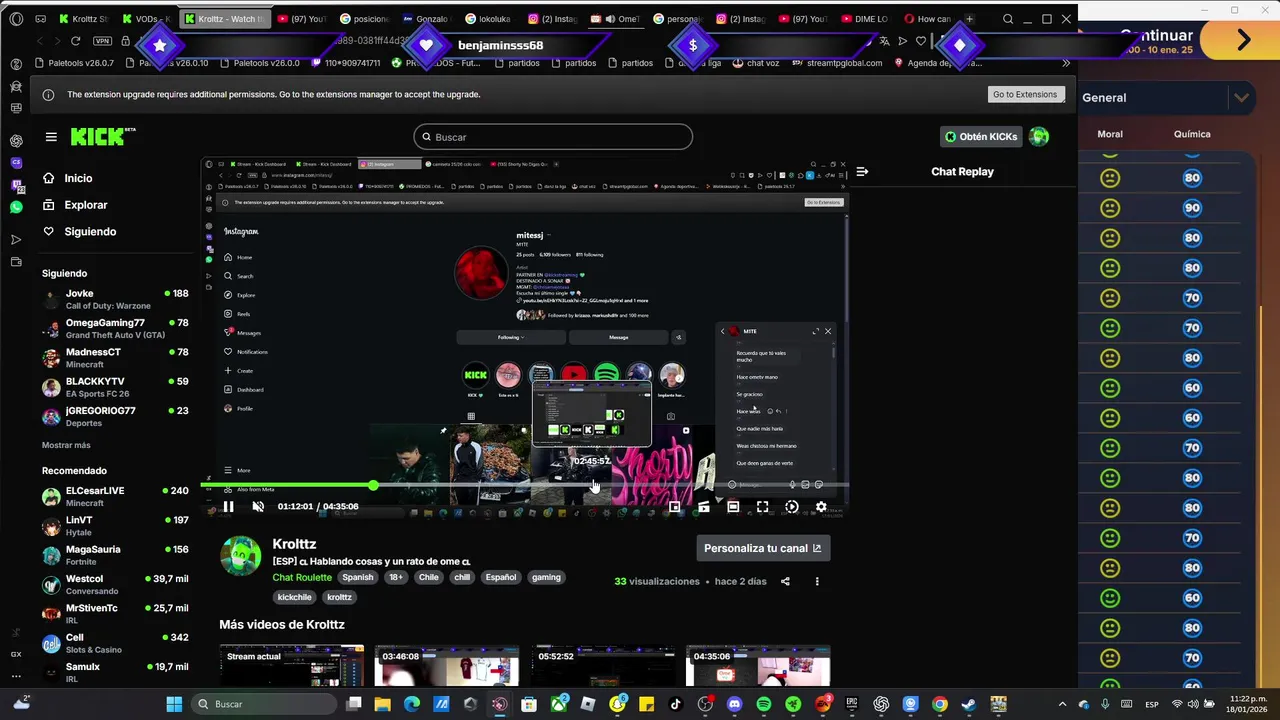Open Jovke channel in following list

pos(115,299)
